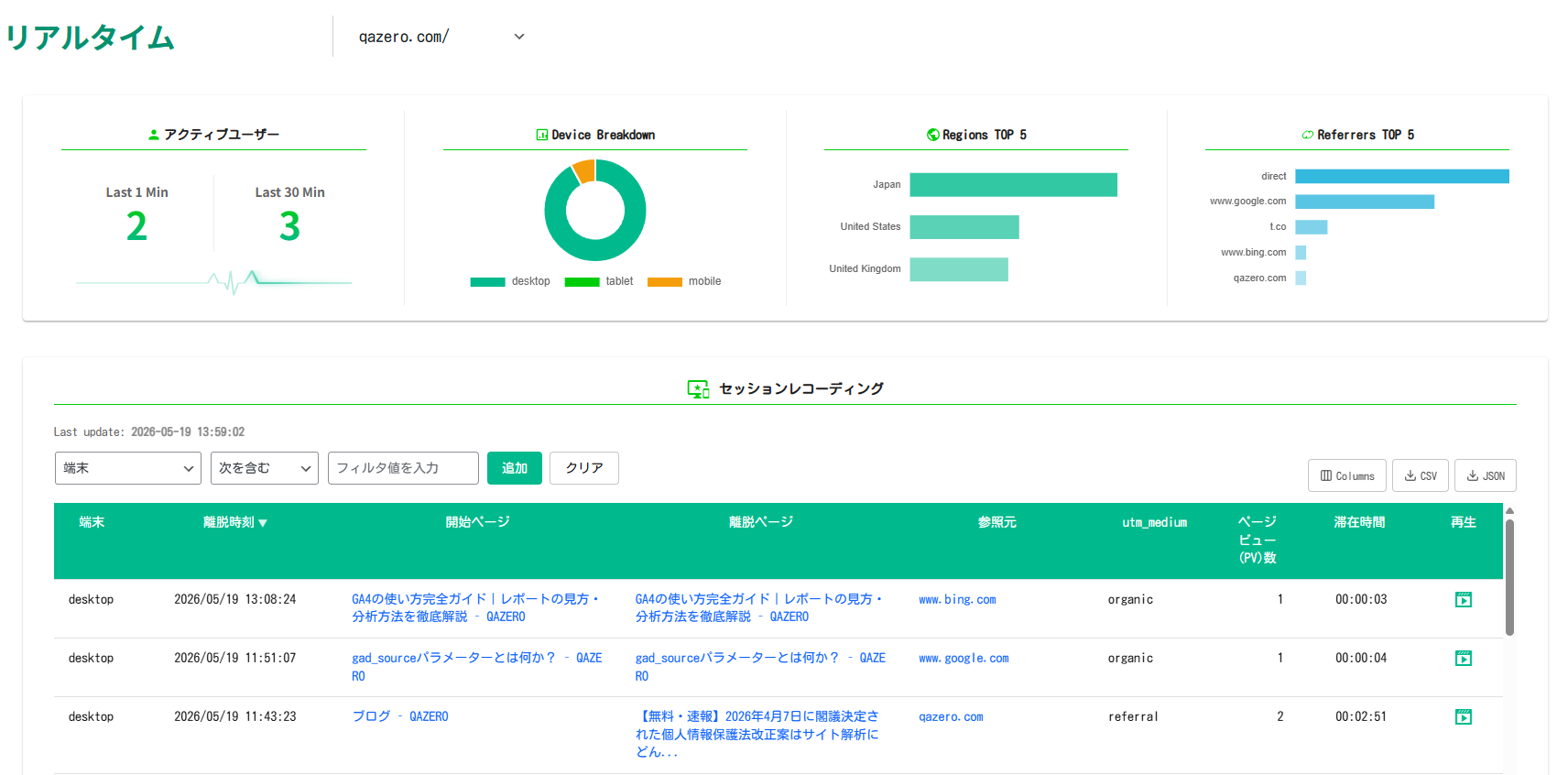Image resolution: width=1568 pixels, height=775 pixels.
Task: Click the referral utm_medium cell
Action: coord(1133,717)
